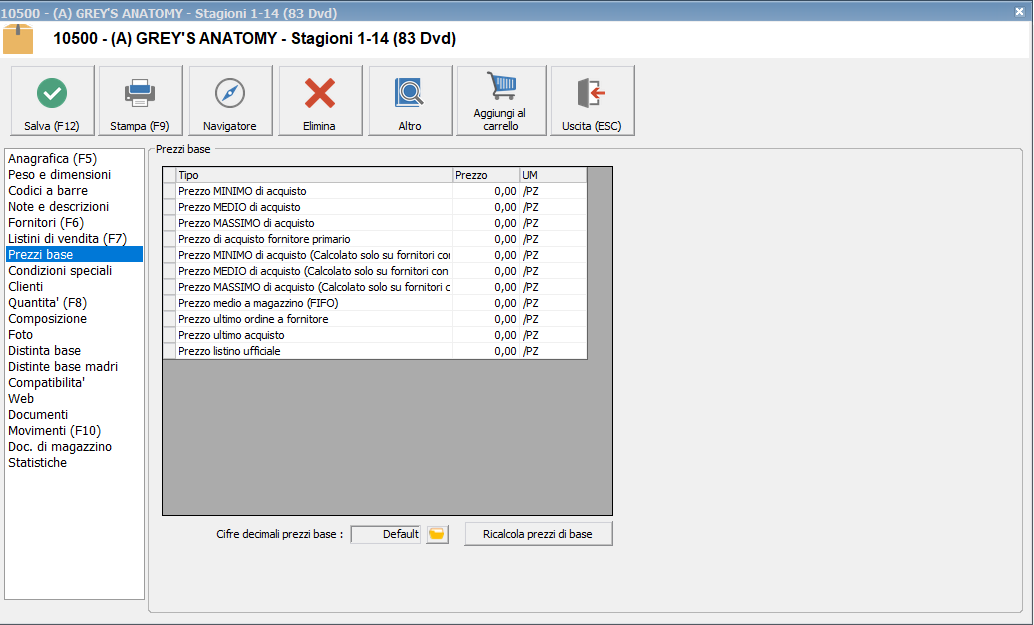This screenshot has height=625, width=1034.
Task: Print with the Stampa (F9) button
Action: click(x=140, y=101)
